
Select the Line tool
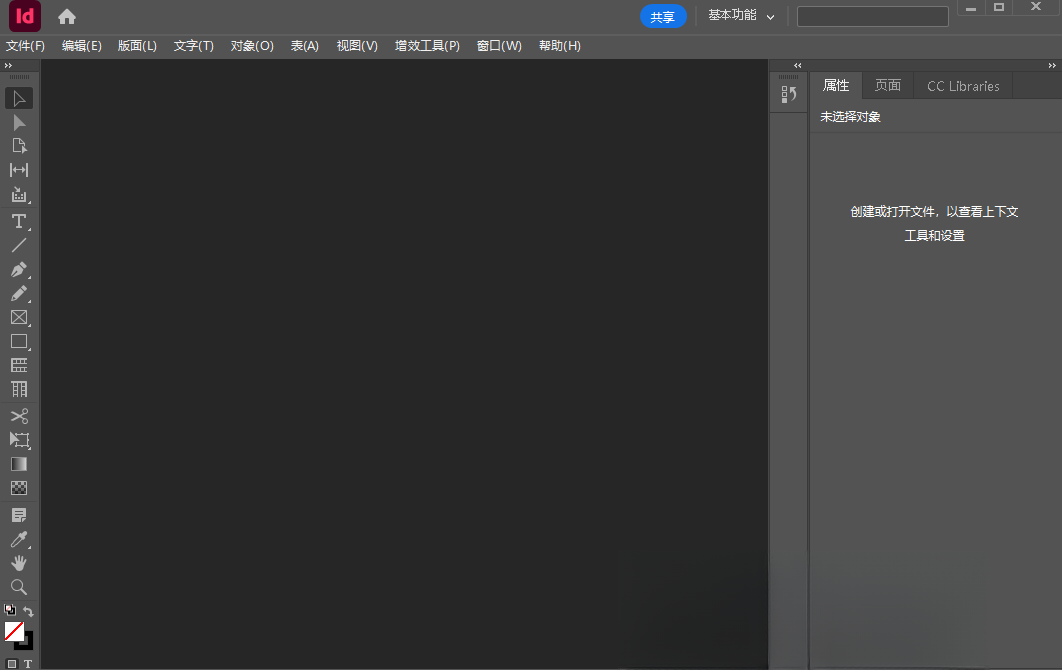pyautogui.click(x=19, y=245)
